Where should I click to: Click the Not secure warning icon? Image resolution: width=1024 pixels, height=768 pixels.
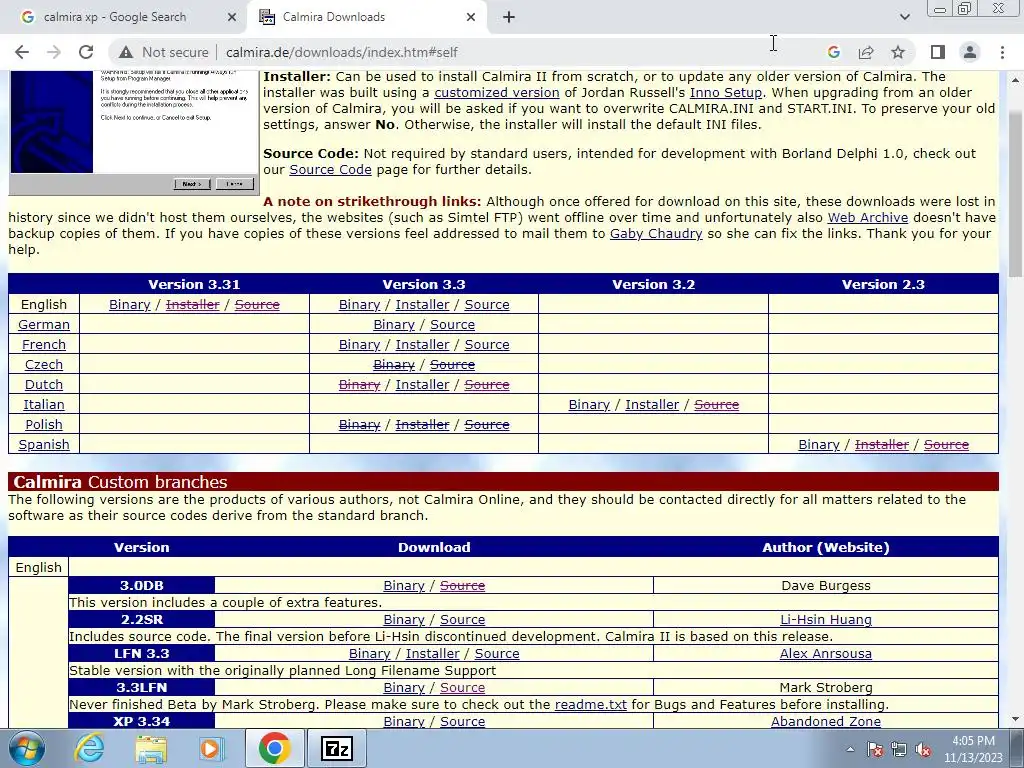coord(125,52)
